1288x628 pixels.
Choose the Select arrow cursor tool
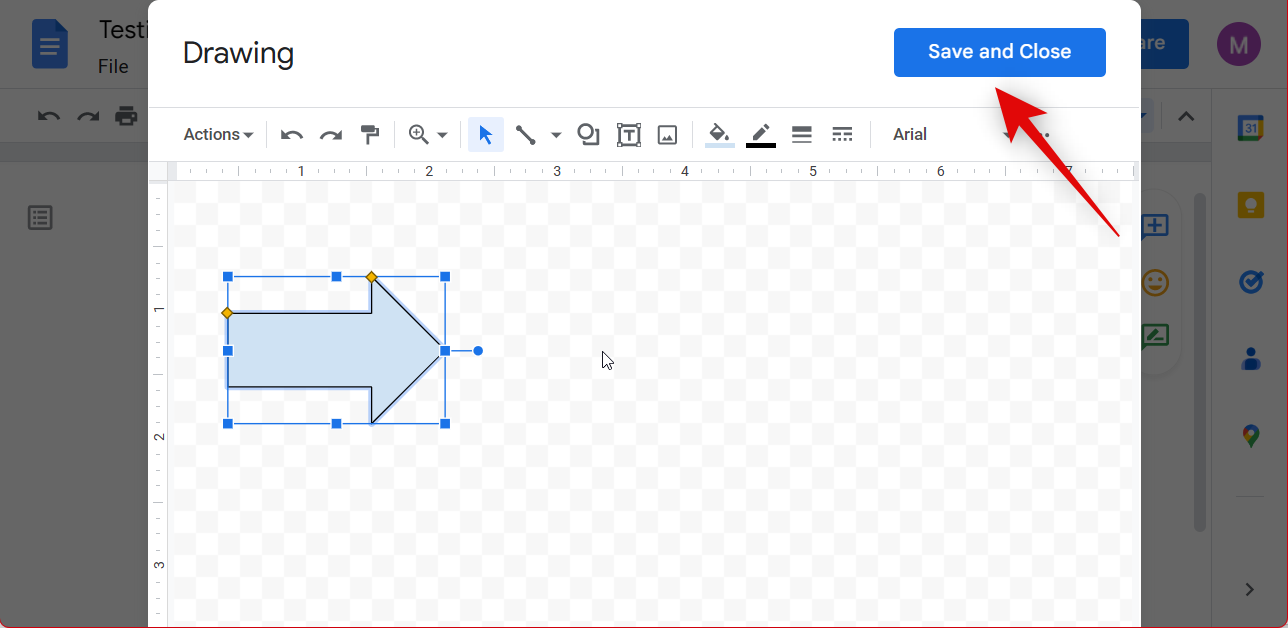point(486,135)
